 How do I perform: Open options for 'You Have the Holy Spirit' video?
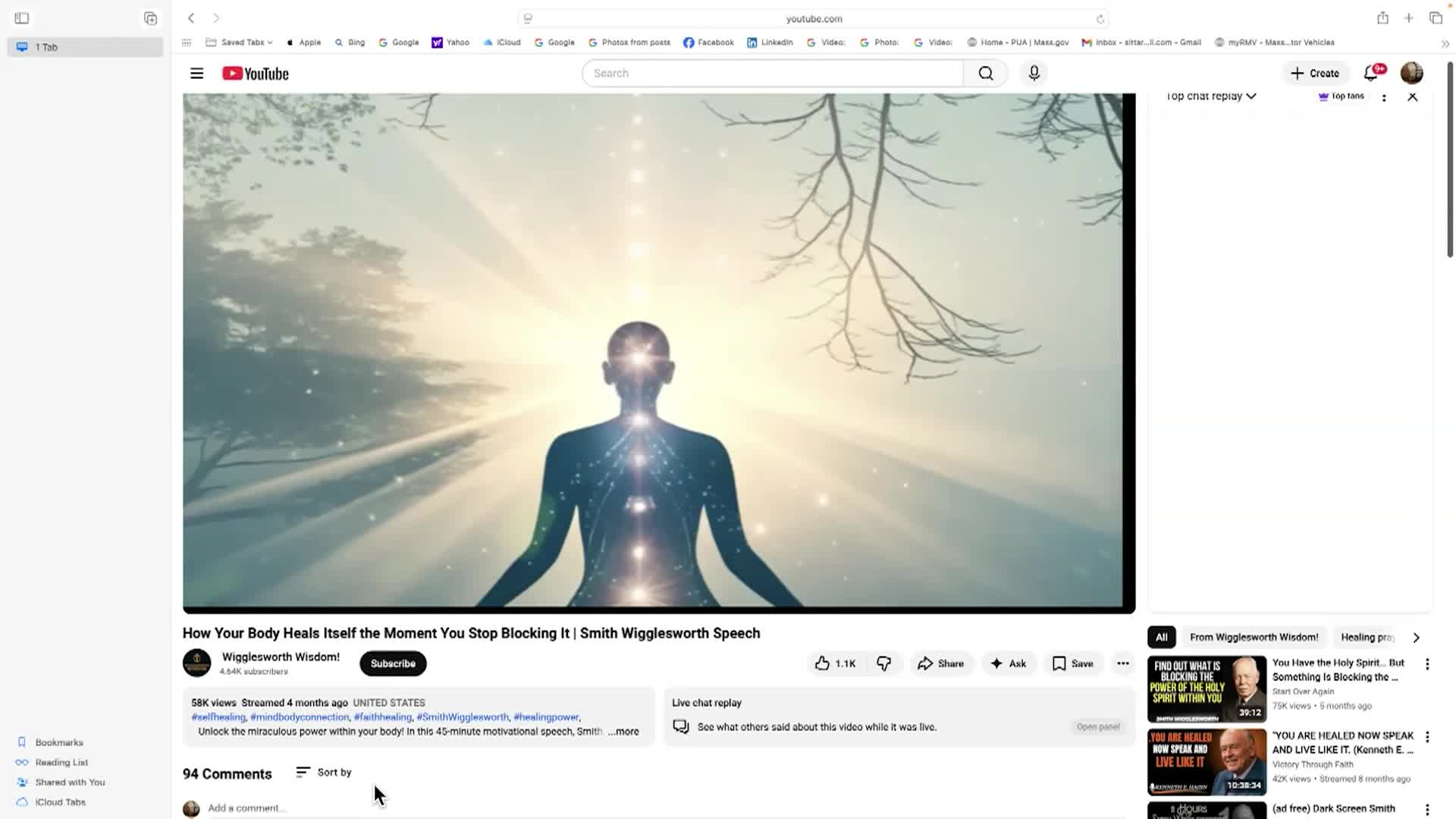coord(1427,664)
